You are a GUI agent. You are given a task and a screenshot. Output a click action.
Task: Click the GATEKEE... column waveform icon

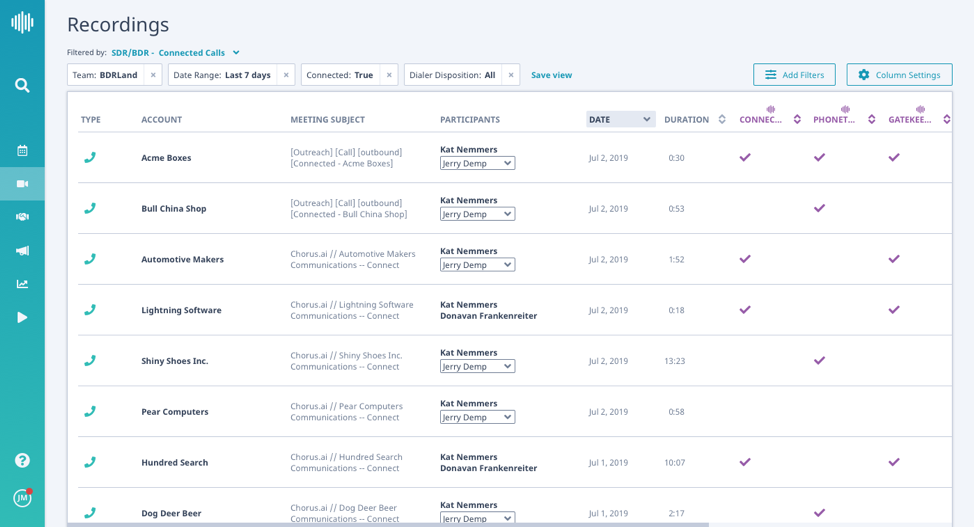tap(921, 109)
